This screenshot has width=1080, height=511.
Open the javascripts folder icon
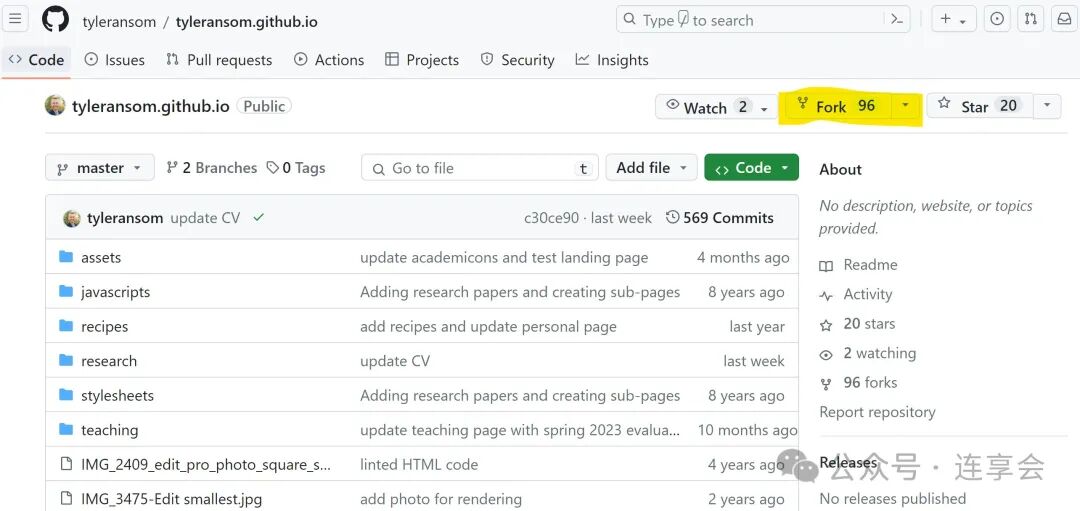(x=66, y=291)
